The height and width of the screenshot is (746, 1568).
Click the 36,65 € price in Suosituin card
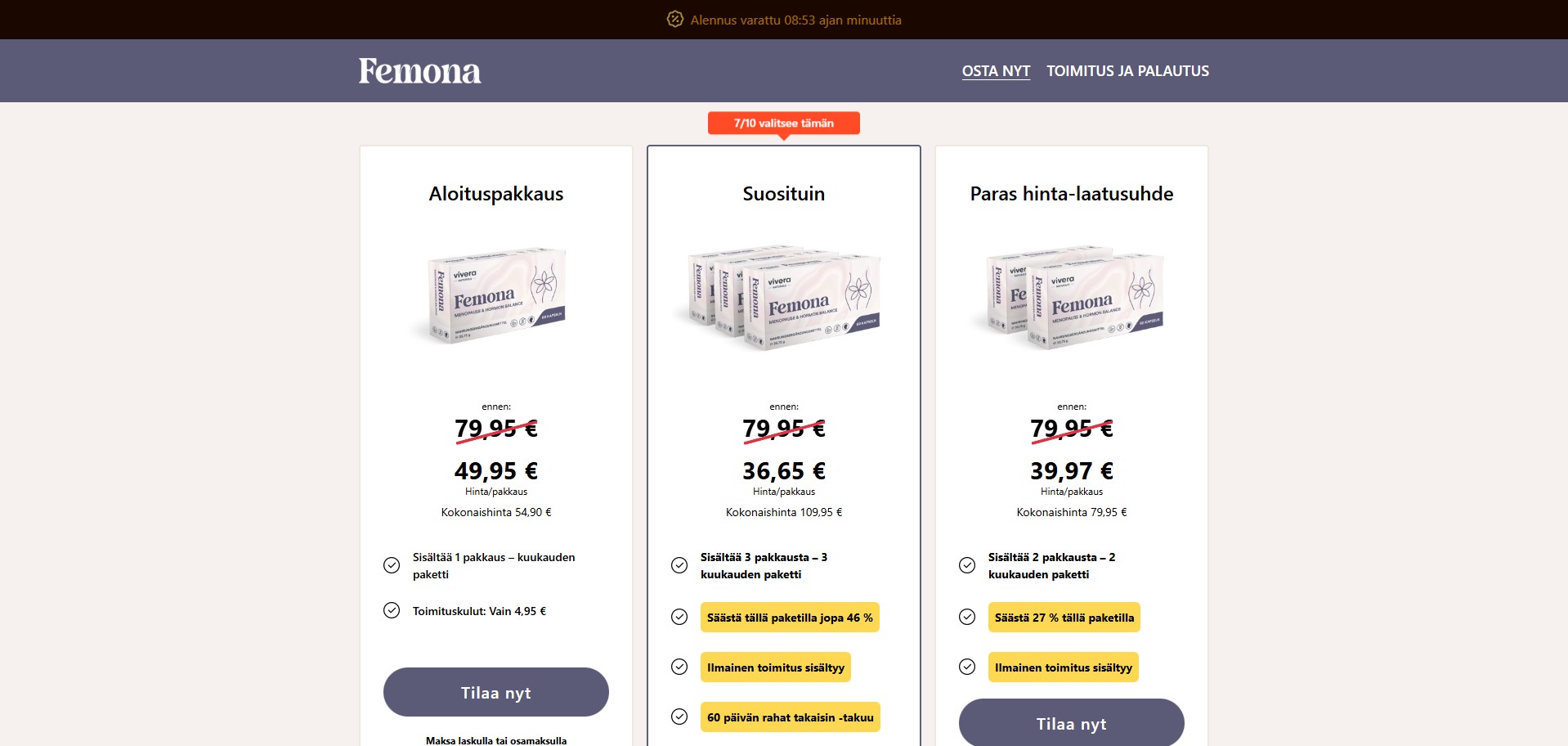tap(783, 471)
